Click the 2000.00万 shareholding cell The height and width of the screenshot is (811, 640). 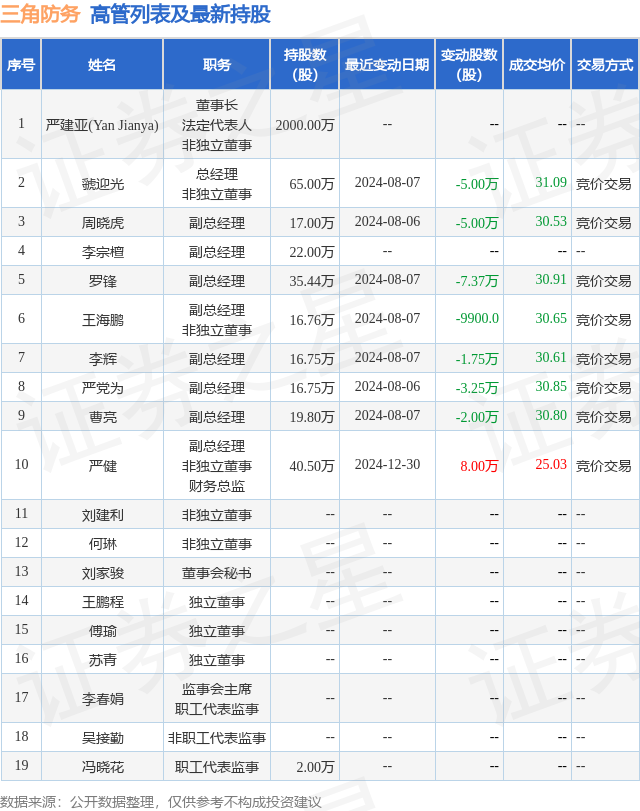tap(305, 125)
